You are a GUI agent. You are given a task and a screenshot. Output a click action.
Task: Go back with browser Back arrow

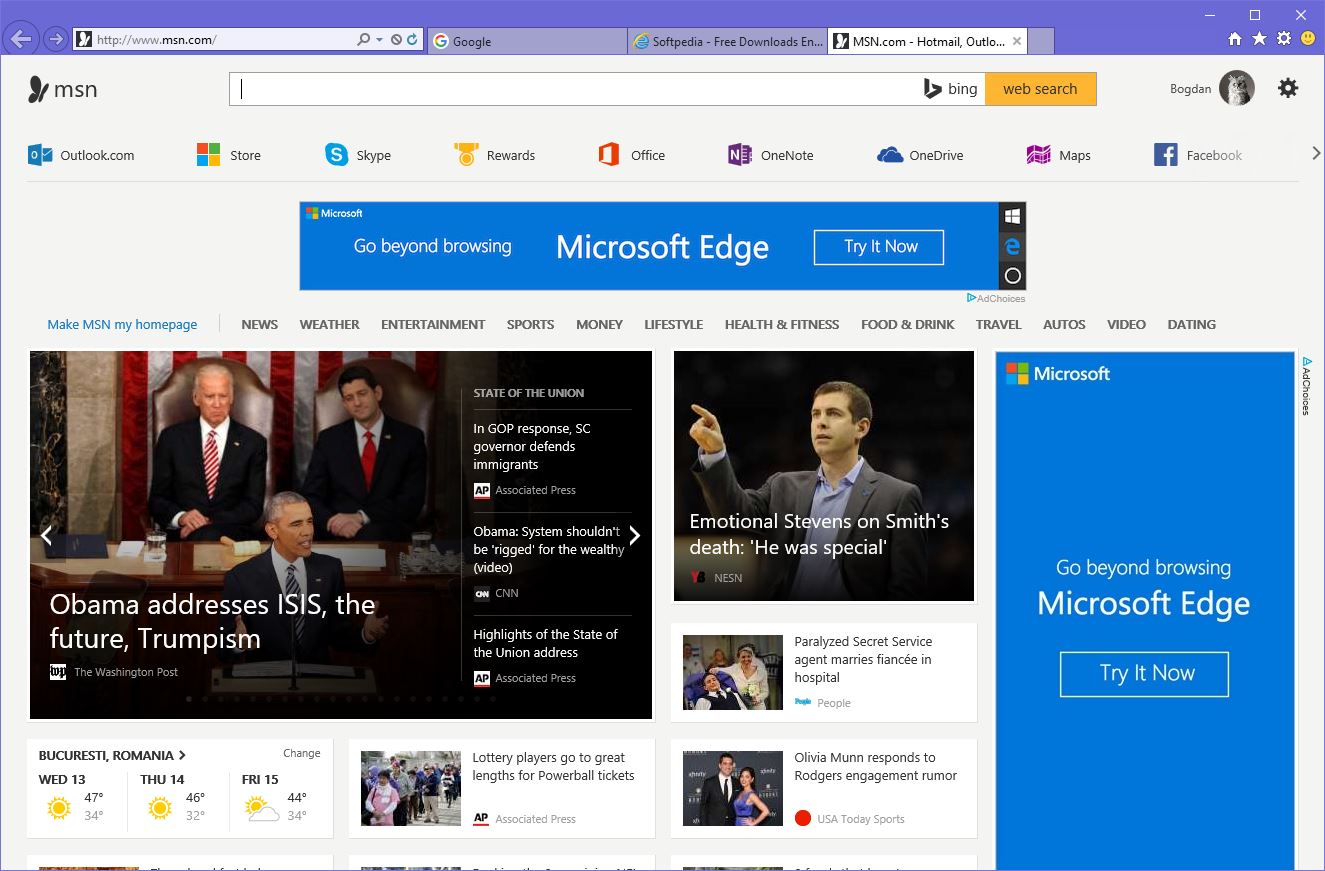click(x=20, y=40)
